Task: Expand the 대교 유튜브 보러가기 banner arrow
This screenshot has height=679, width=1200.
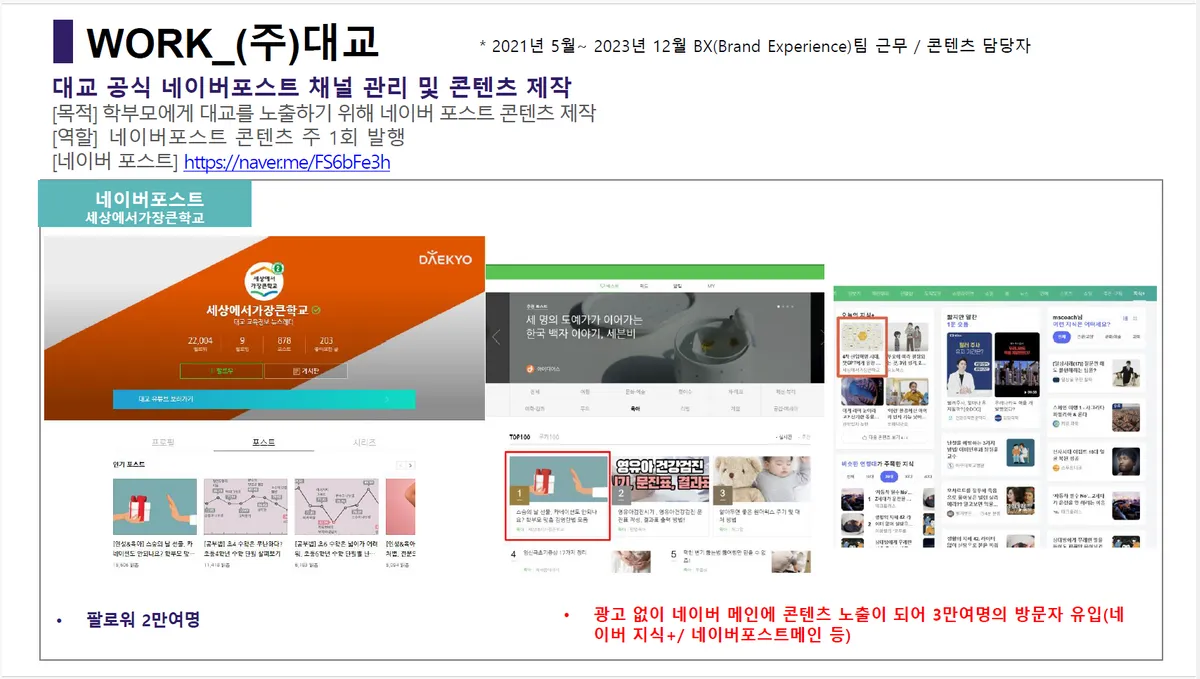Action: point(387,399)
